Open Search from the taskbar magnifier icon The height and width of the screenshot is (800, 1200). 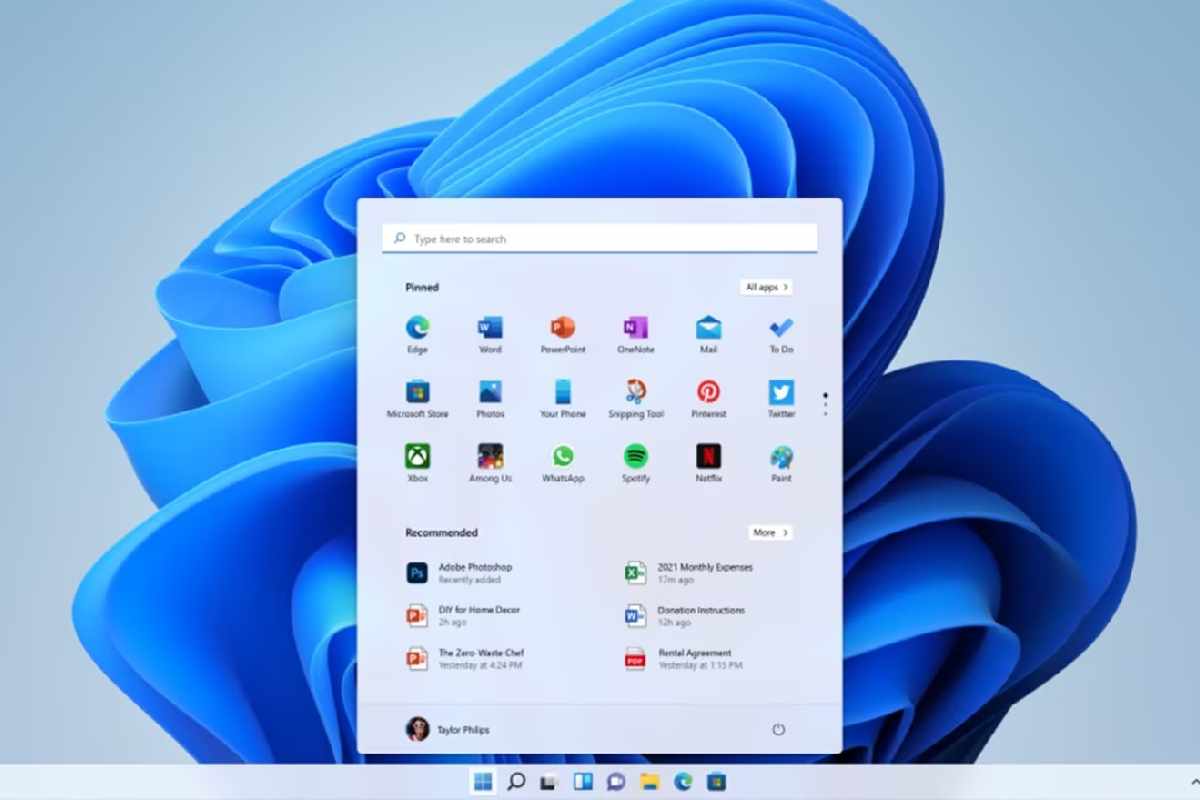click(516, 782)
